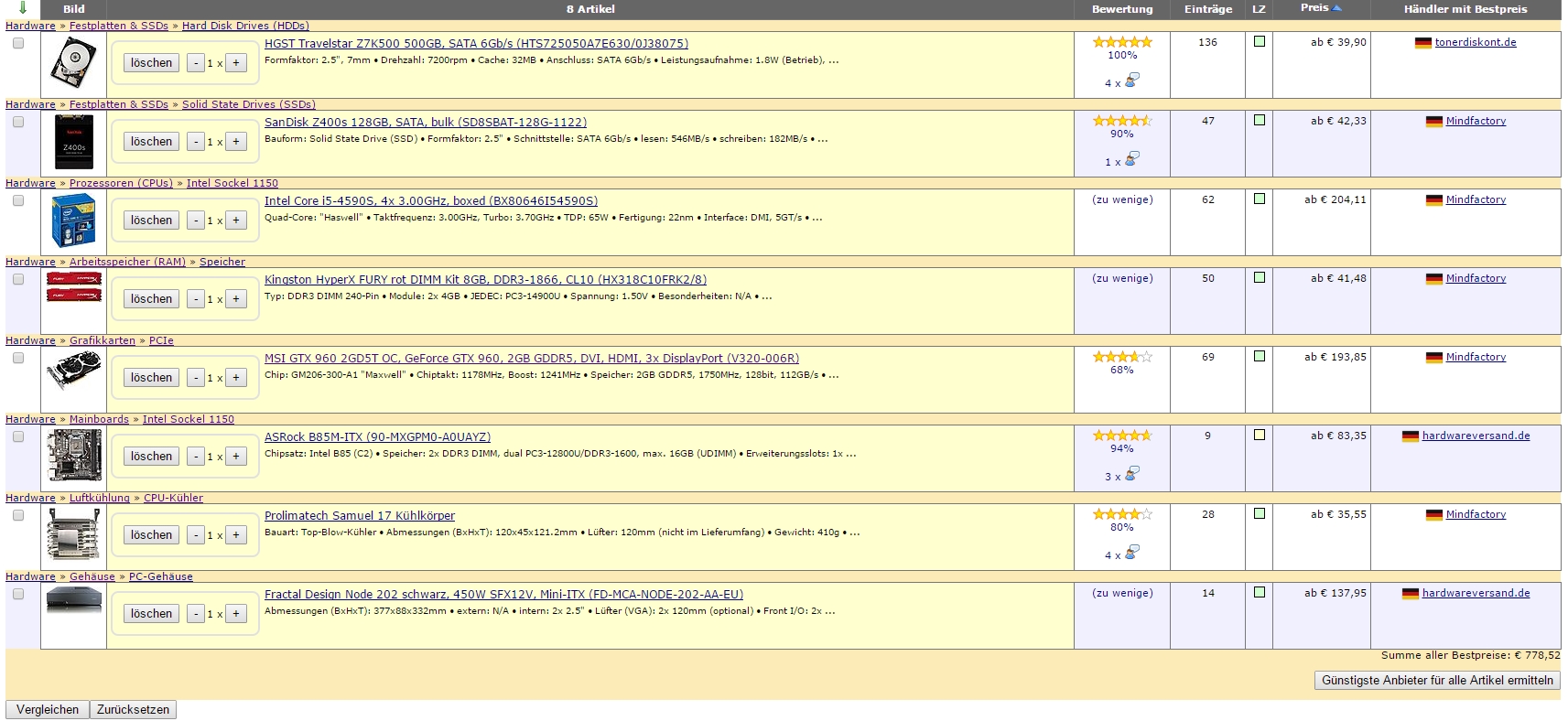The width and height of the screenshot is (1568, 721).
Task: Check the SanDisk Z400s row checkbox
Action: point(18,122)
